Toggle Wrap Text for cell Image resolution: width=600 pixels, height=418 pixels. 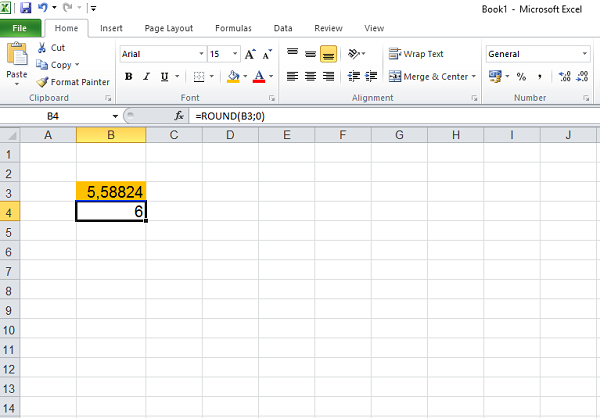click(417, 54)
